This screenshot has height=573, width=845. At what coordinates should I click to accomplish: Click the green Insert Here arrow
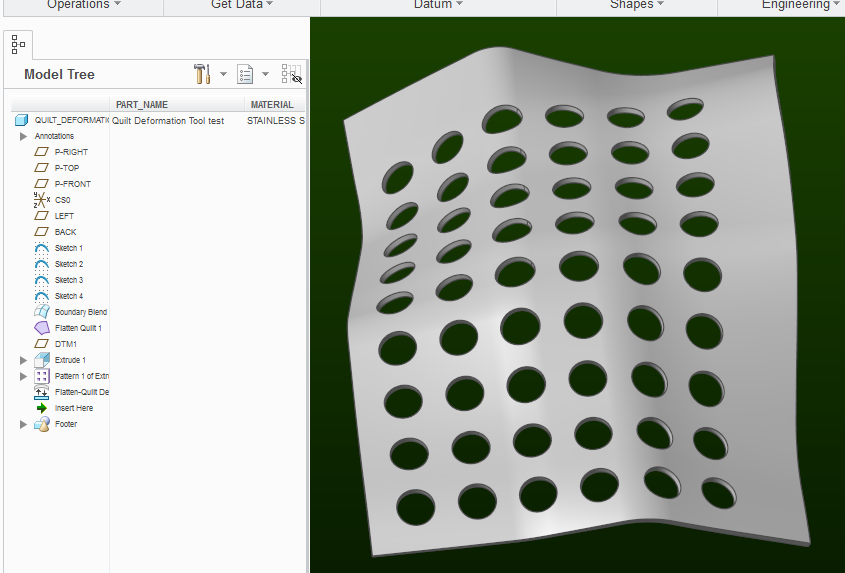coord(41,408)
